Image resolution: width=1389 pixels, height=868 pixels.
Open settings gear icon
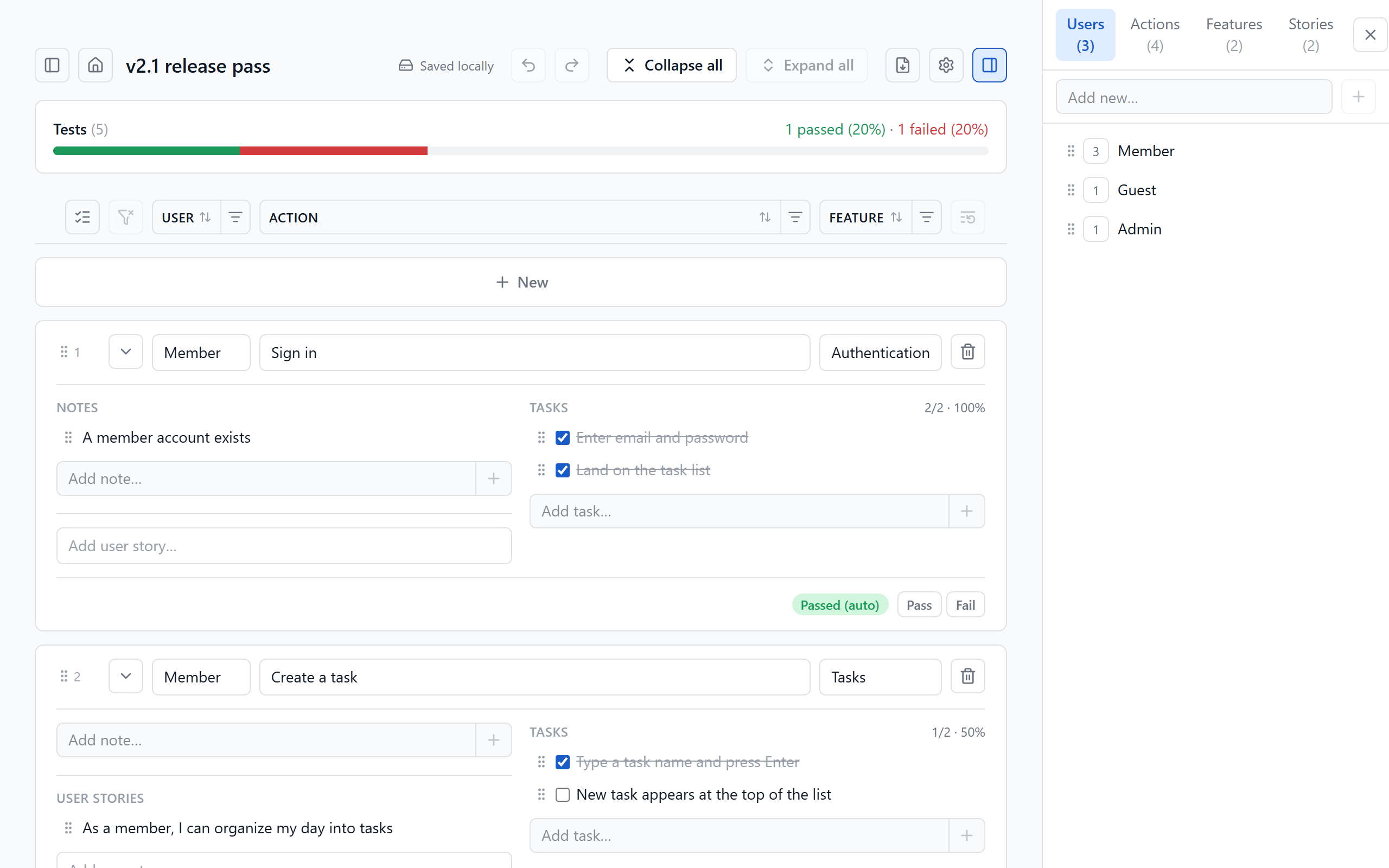click(946, 66)
